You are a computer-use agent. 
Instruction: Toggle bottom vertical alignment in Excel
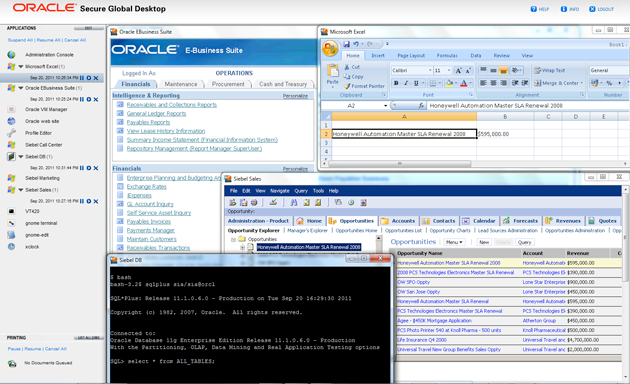503,71
